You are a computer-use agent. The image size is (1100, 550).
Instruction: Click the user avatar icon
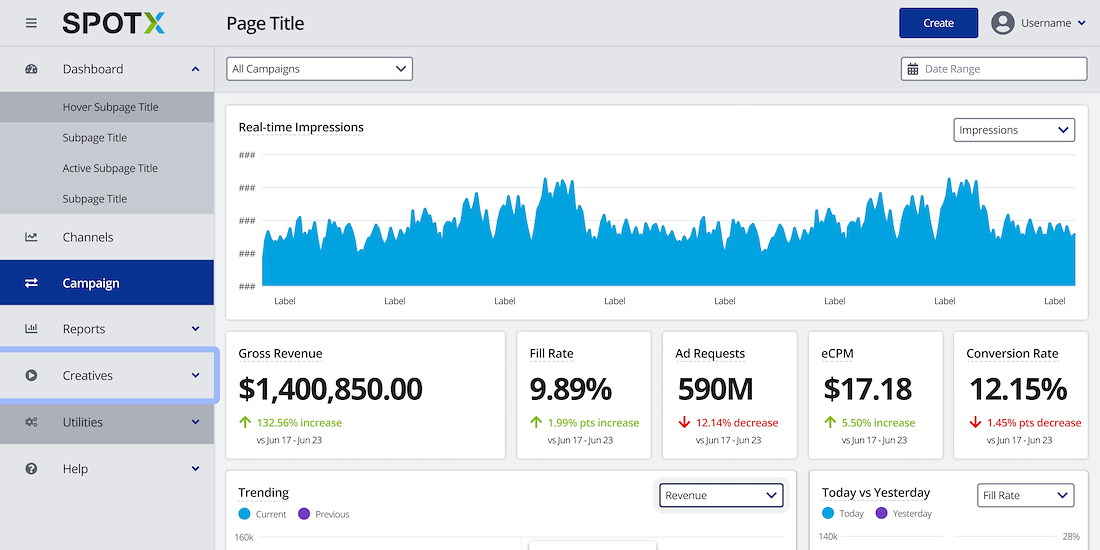[1002, 23]
